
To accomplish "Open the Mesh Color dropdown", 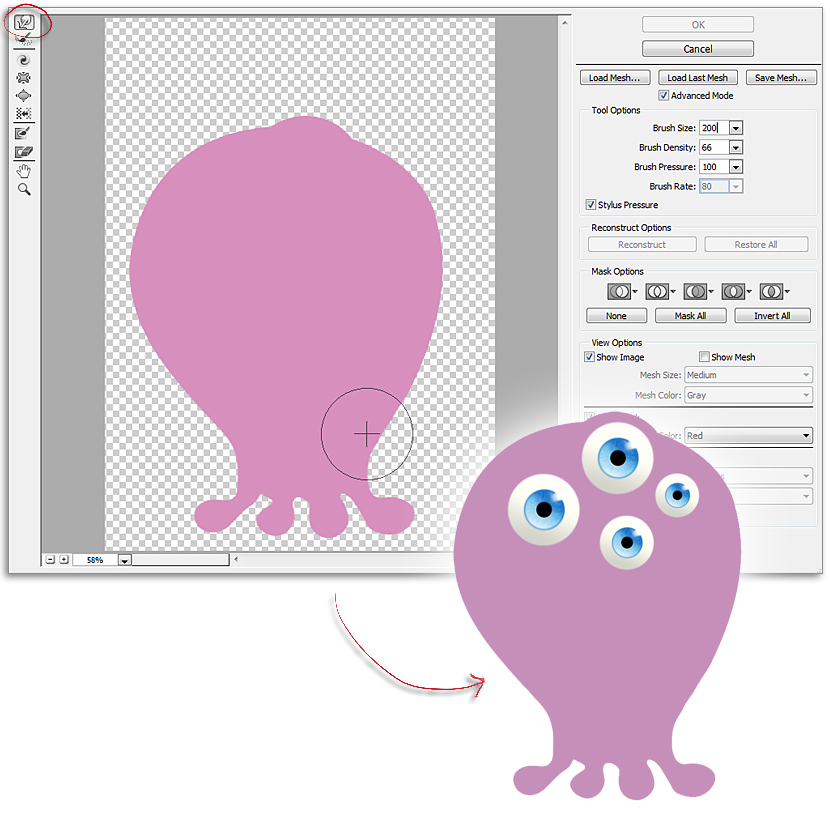I will coord(748,395).
